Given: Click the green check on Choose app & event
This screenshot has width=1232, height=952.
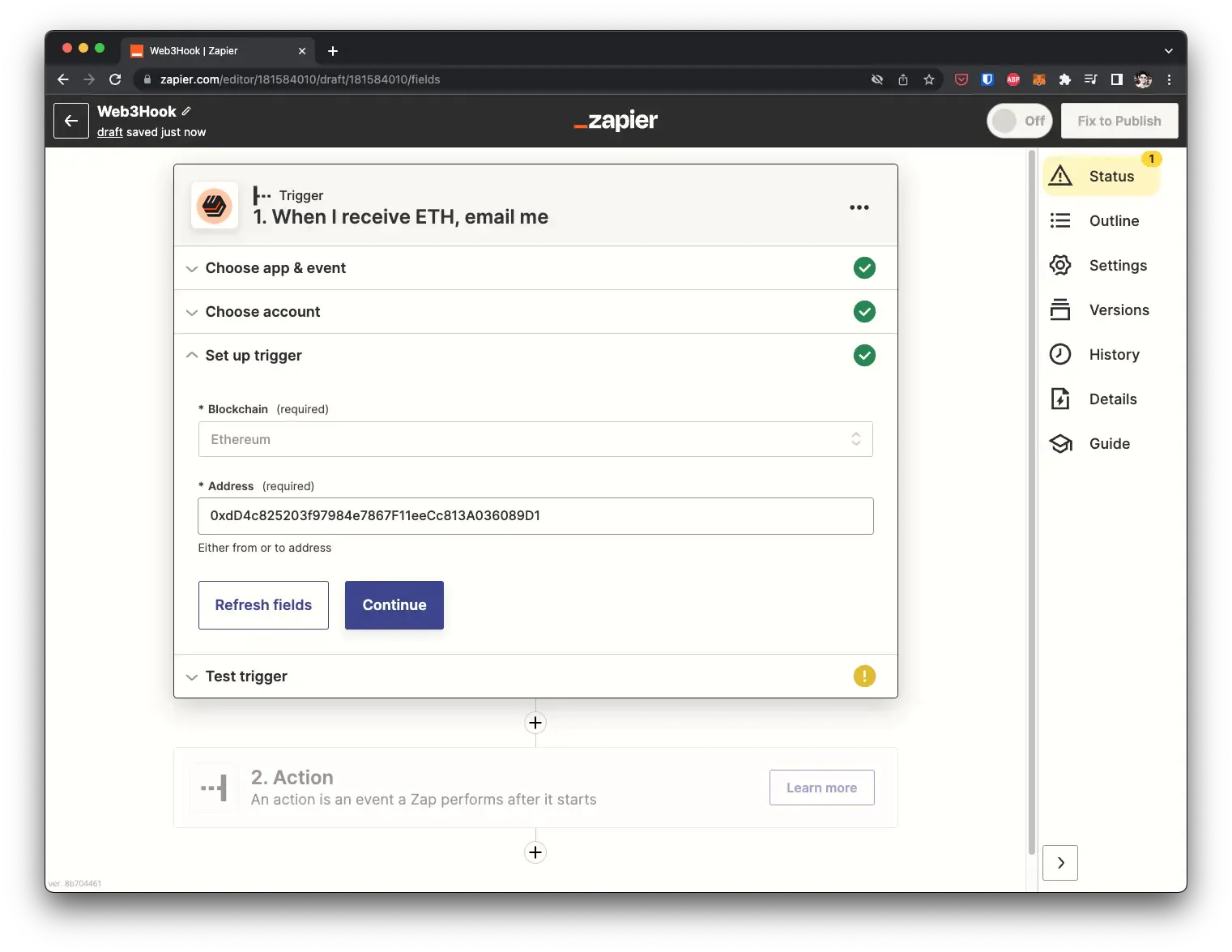Looking at the screenshot, I should 864,268.
